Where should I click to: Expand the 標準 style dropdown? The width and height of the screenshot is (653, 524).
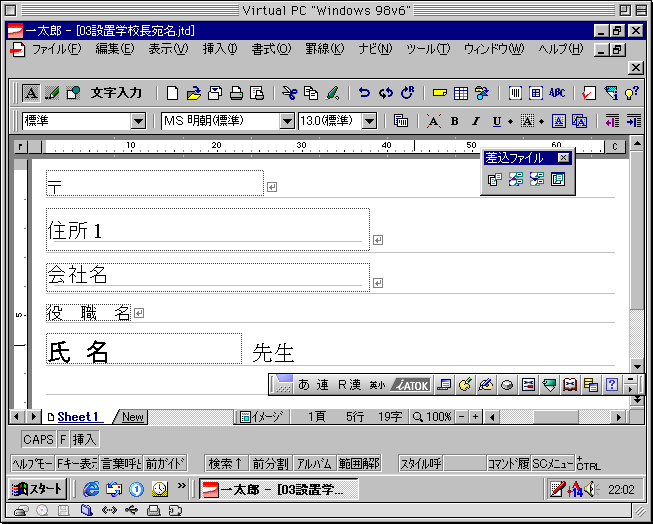(x=138, y=121)
